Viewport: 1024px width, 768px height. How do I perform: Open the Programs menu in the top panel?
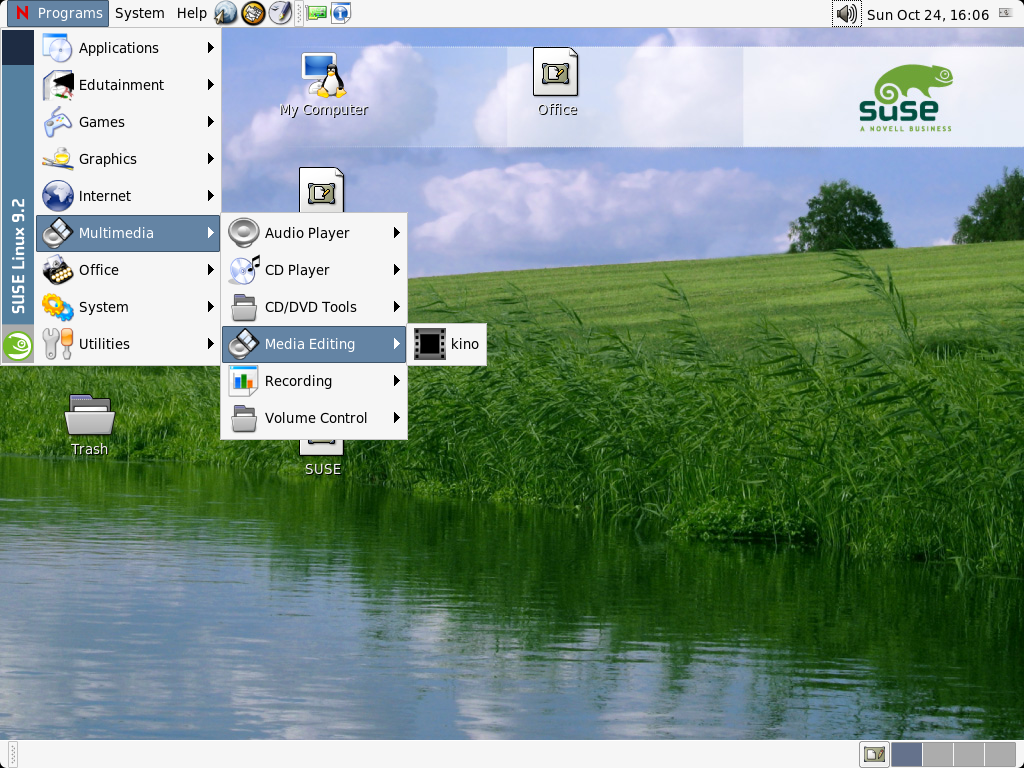click(x=58, y=13)
